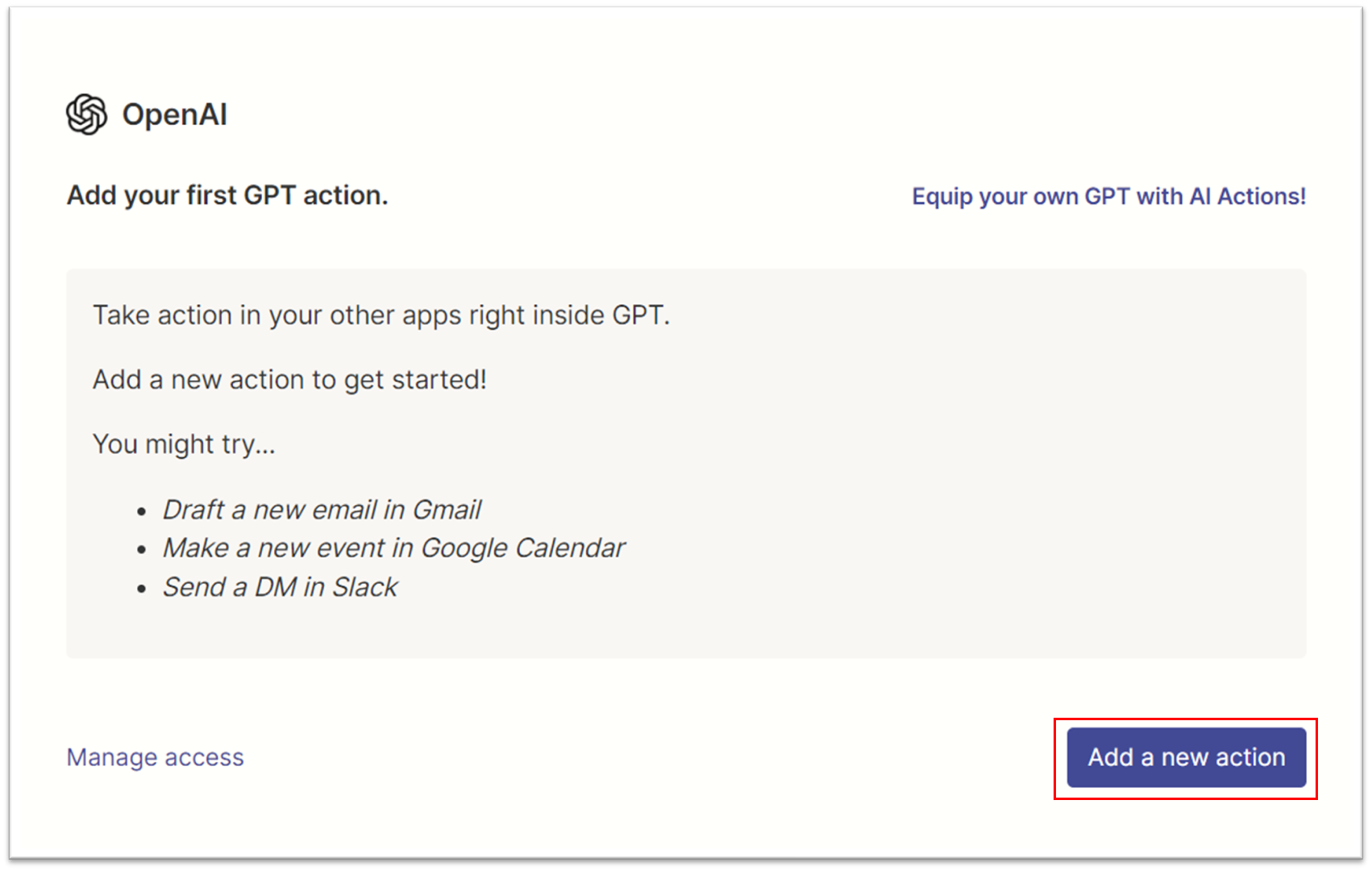Click the OpenAI knot logo icon
Viewport: 1372px width, 871px height.
(86, 114)
